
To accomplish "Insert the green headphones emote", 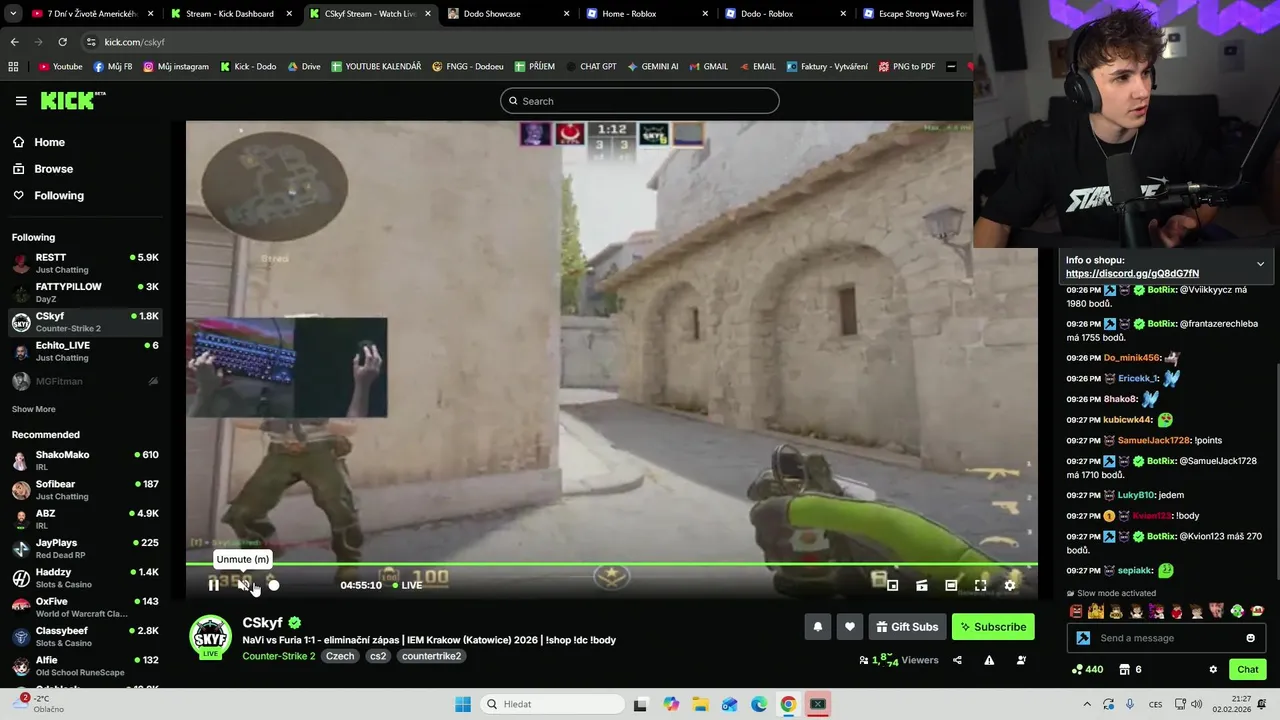I will point(1238,611).
